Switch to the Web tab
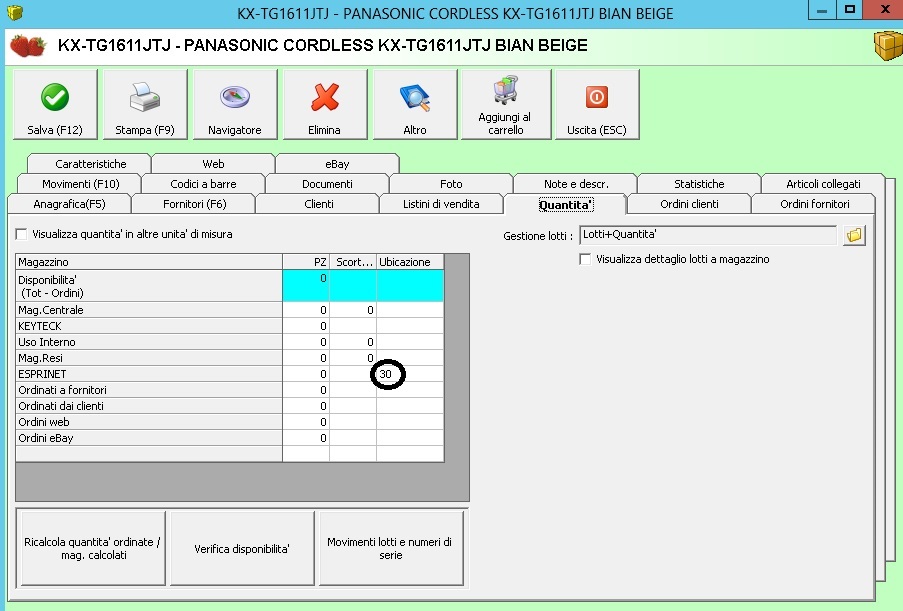This screenshot has height=611, width=903. pyautogui.click(x=213, y=164)
